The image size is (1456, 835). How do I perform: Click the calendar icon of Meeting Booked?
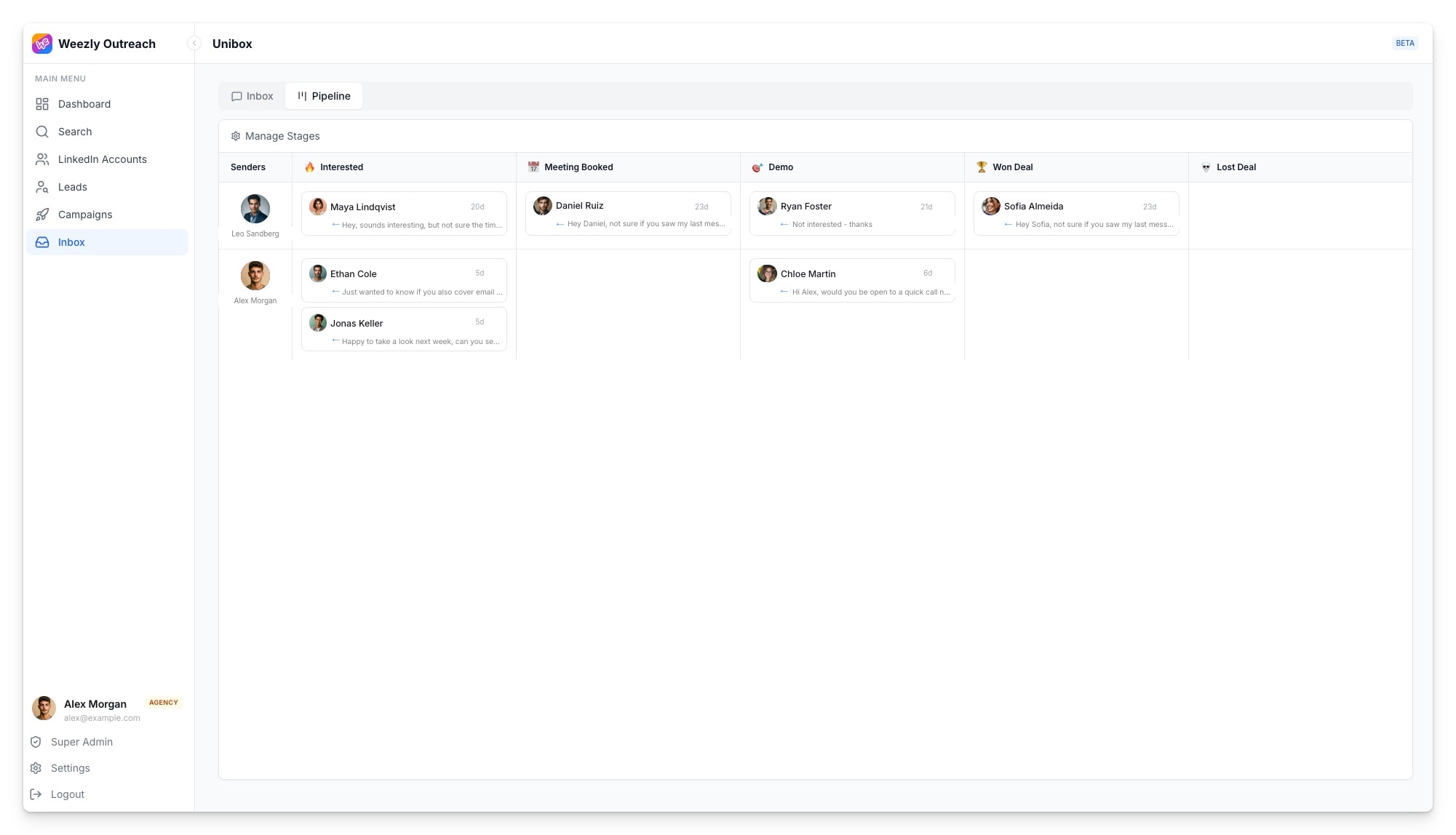pyautogui.click(x=533, y=167)
